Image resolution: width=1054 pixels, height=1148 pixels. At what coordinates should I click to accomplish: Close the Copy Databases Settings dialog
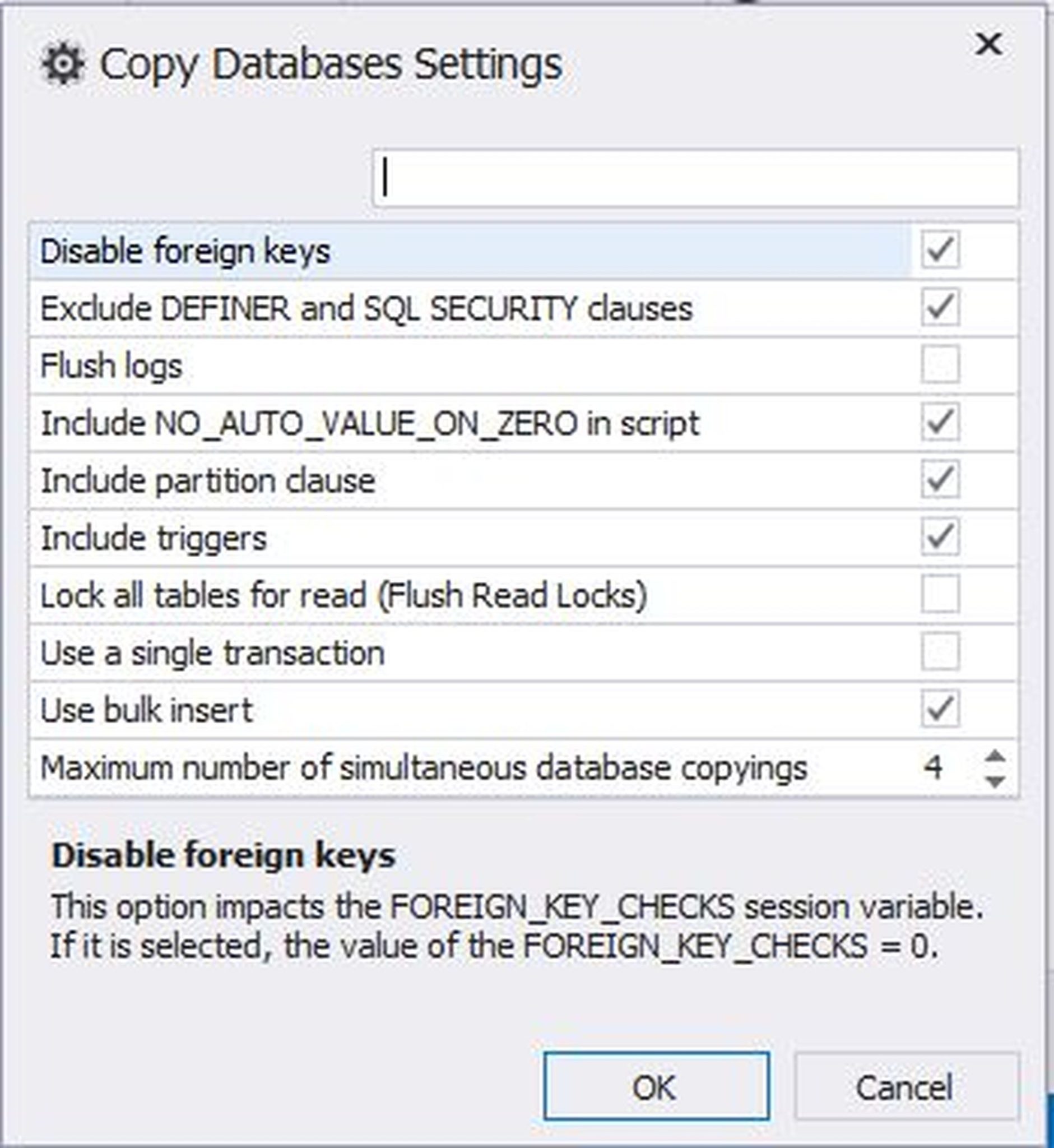pos(988,43)
